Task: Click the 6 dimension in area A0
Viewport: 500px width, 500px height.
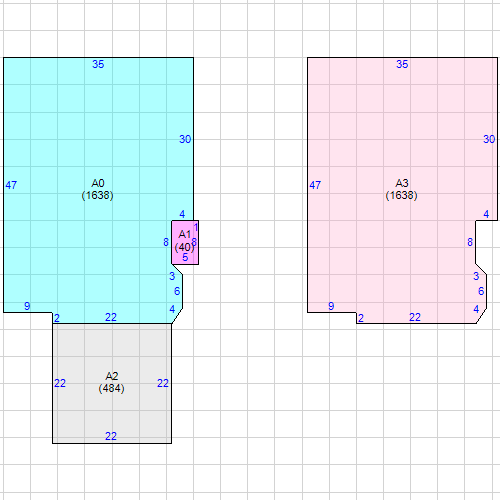Action: [177, 291]
